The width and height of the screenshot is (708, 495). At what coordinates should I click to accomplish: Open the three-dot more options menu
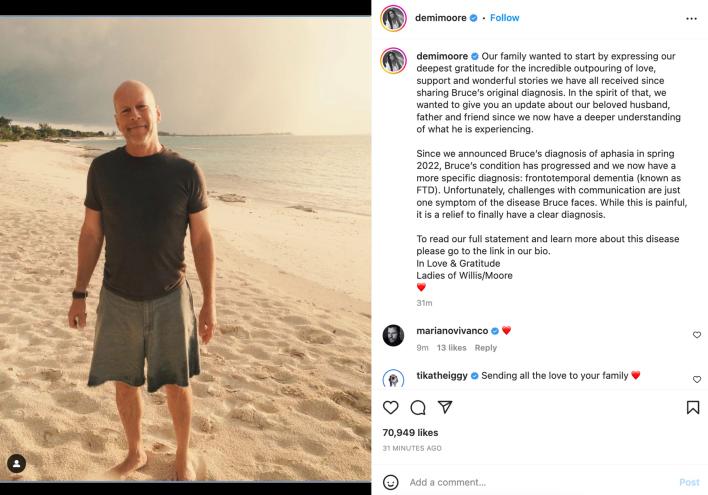pos(692,18)
